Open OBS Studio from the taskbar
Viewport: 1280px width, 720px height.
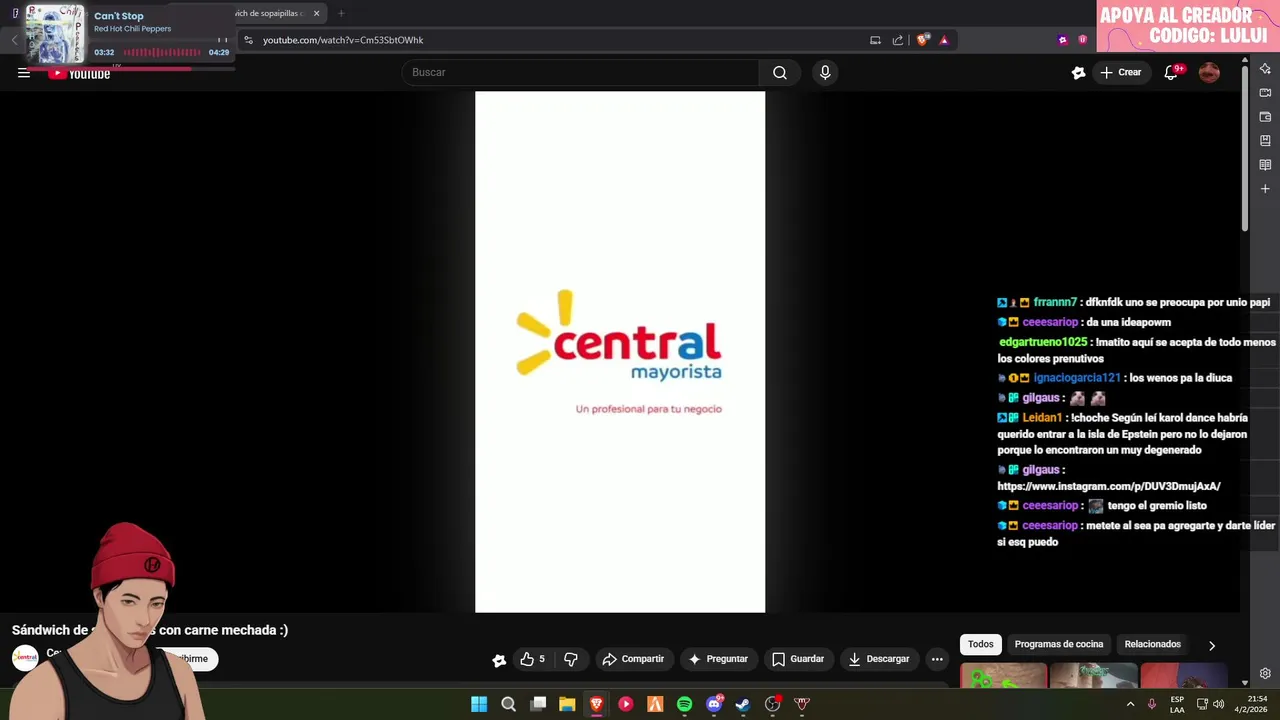[772, 704]
